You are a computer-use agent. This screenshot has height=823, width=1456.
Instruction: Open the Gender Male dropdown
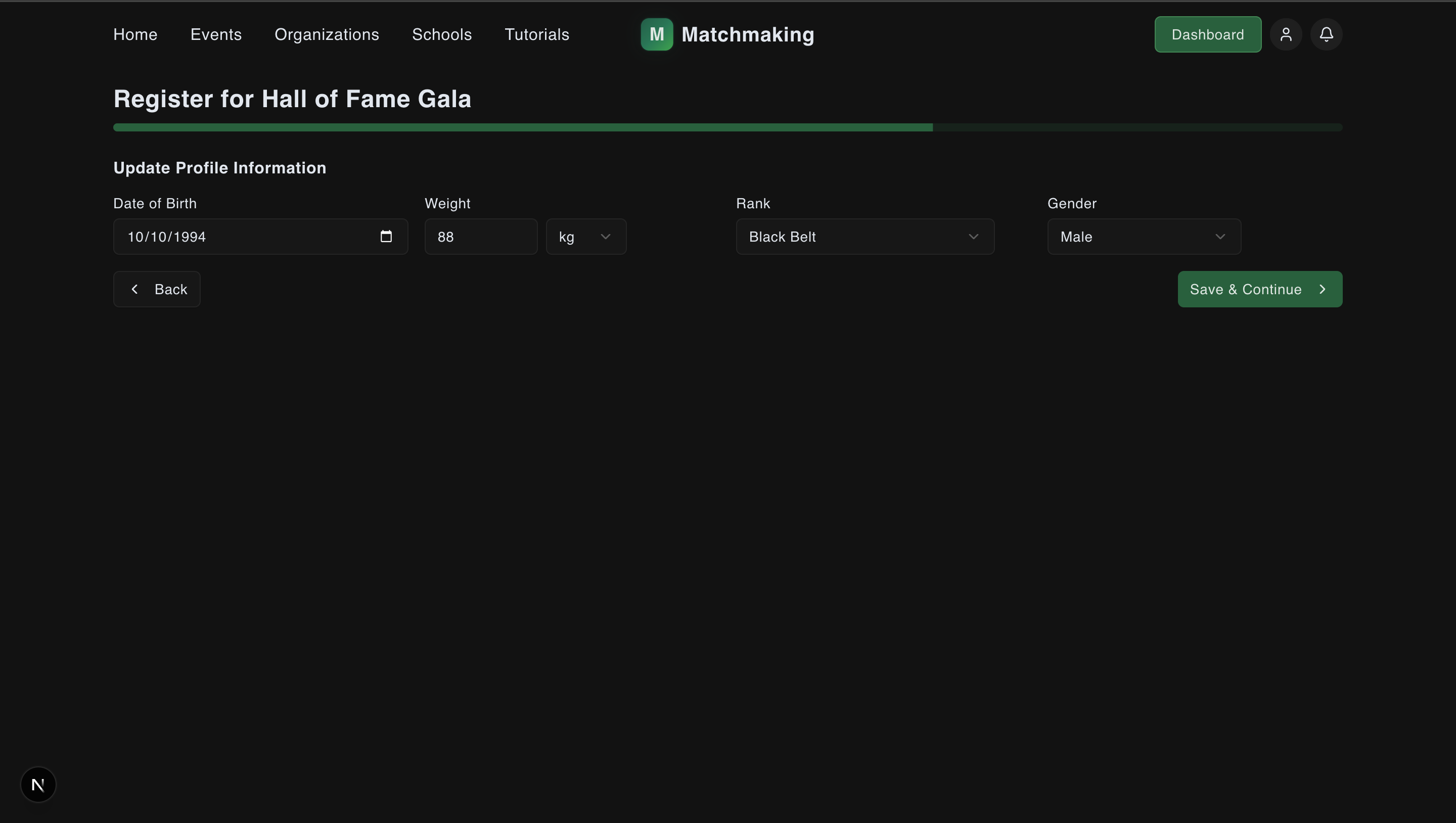click(1144, 237)
